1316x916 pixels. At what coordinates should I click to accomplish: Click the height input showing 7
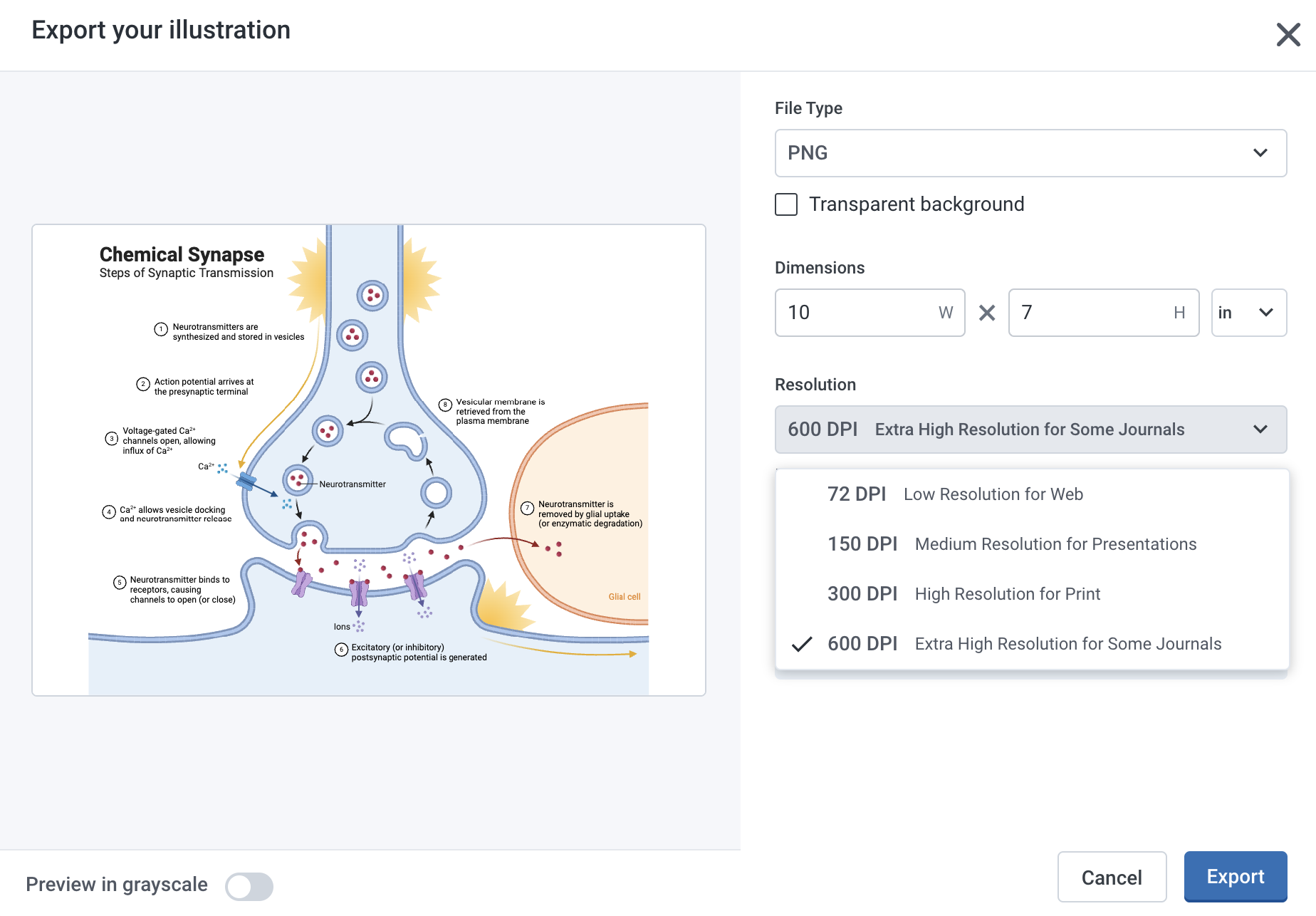(x=1082, y=313)
